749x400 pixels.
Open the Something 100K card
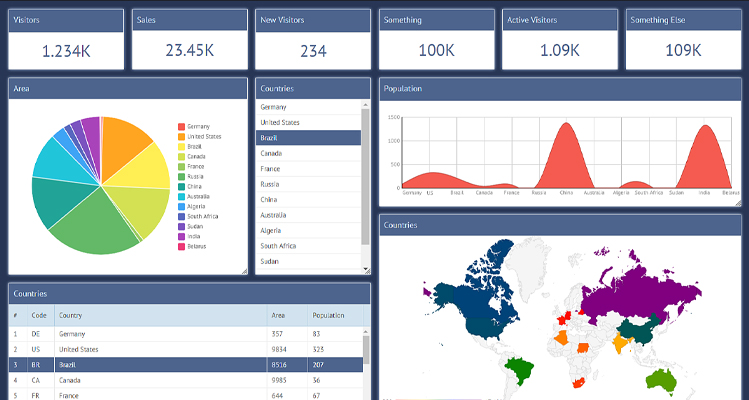(437, 40)
